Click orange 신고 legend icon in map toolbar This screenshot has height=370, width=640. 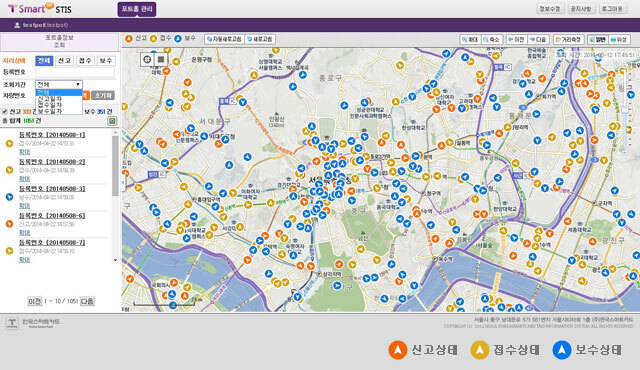[x=129, y=39]
